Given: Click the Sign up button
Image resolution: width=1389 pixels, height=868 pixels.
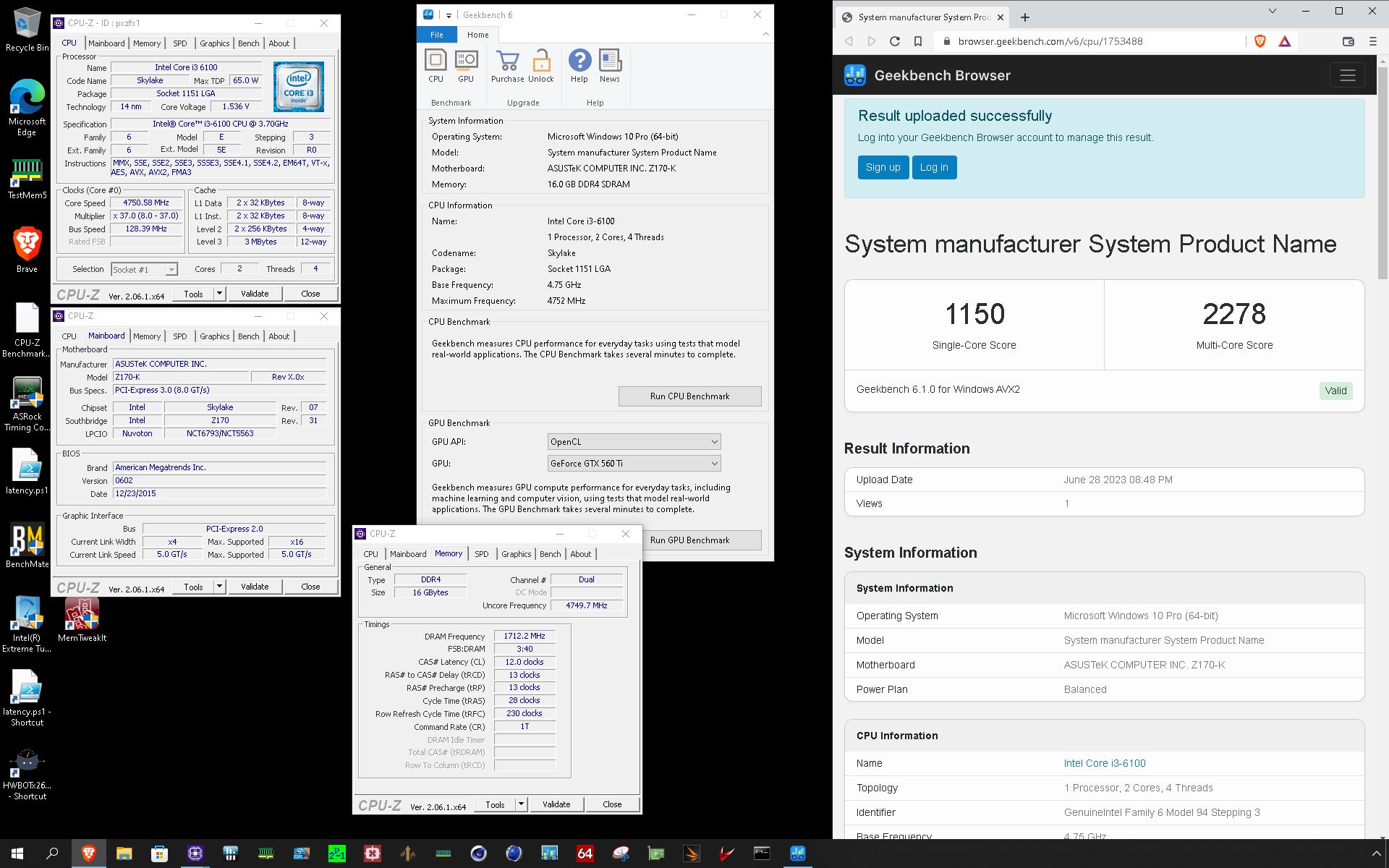Looking at the screenshot, I should click(883, 167).
